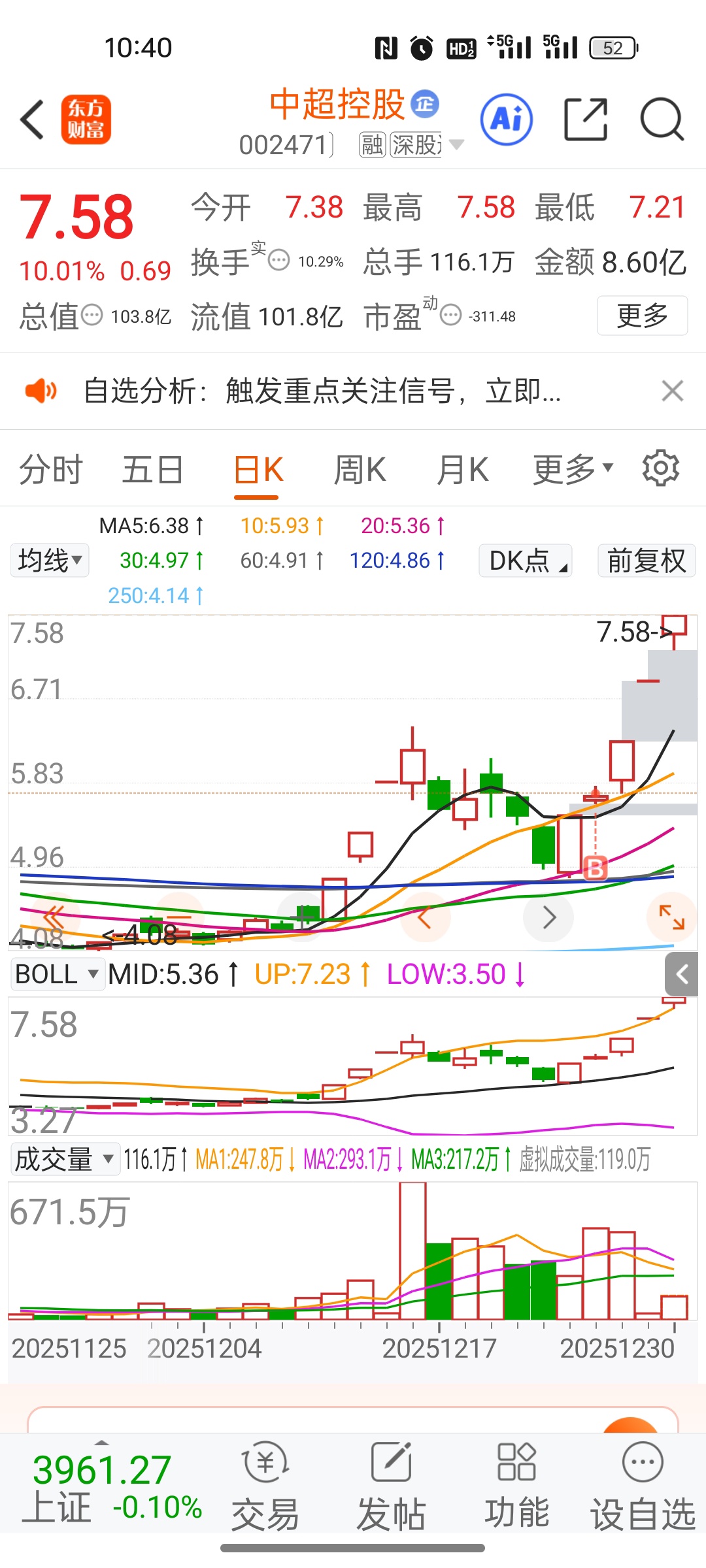Switch to 五日 chart tab
The height and width of the screenshot is (1568, 706).
click(152, 470)
